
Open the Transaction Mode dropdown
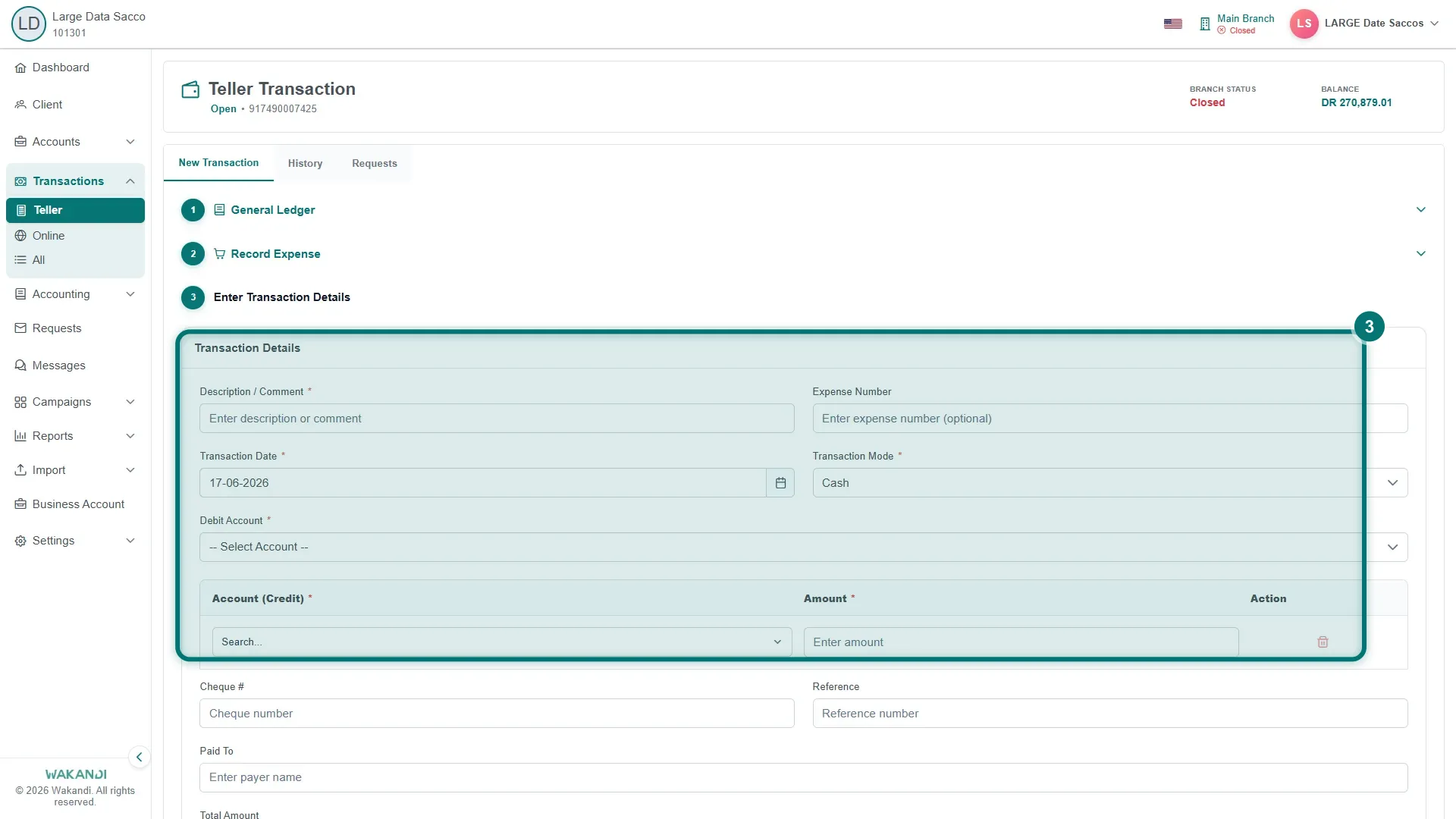click(x=1110, y=483)
